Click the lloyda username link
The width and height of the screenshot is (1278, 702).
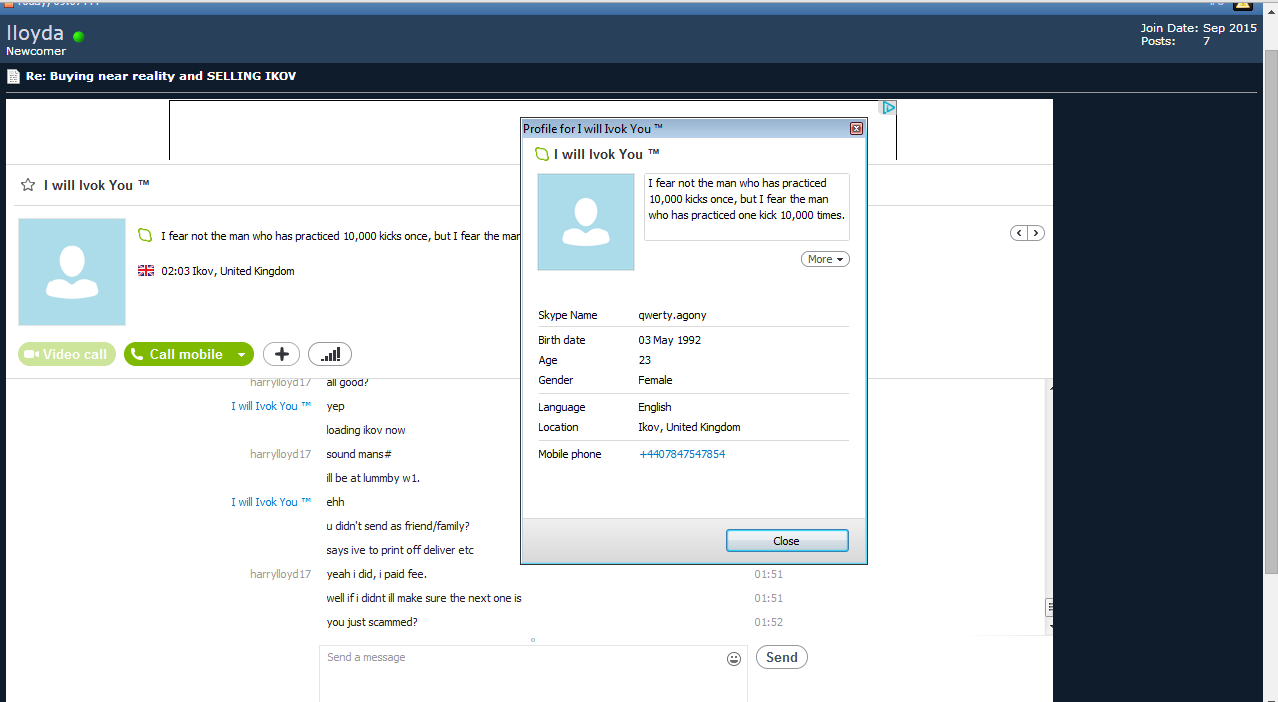pos(35,33)
